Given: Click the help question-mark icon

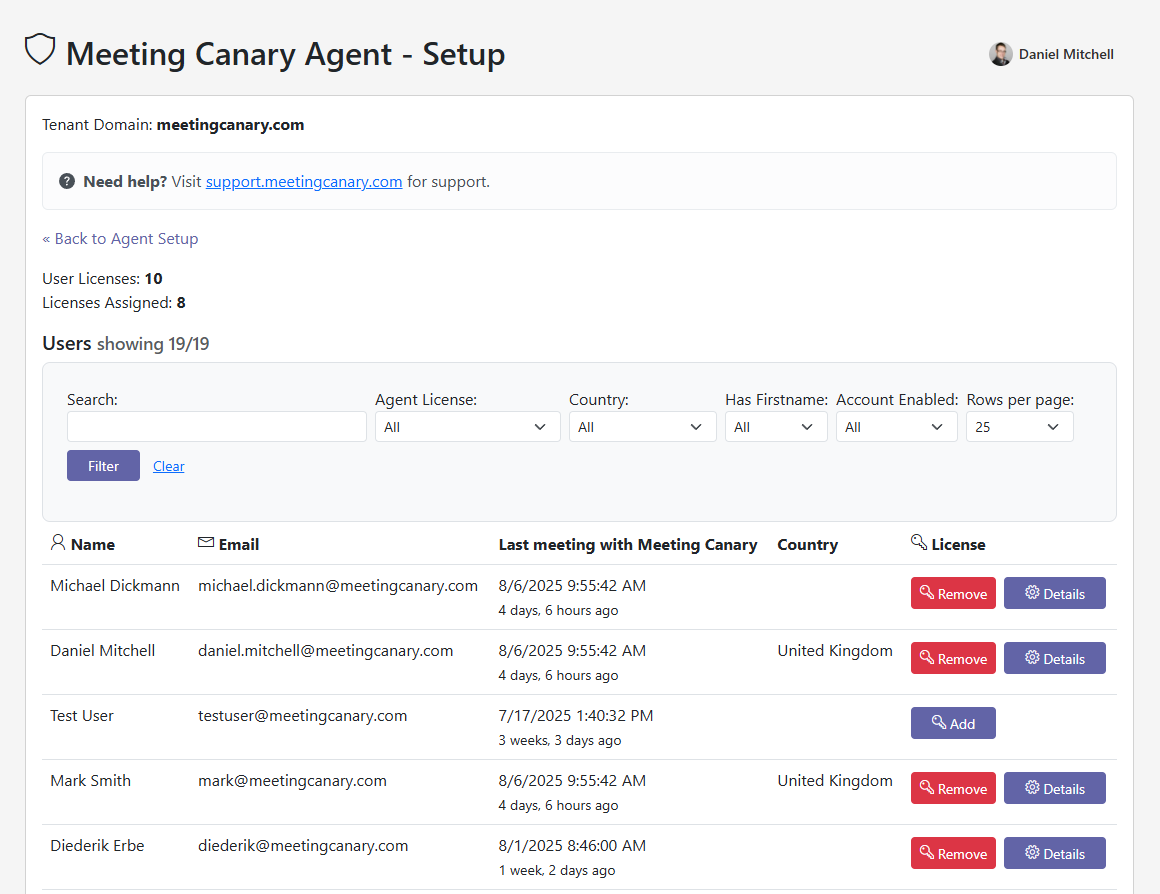Looking at the screenshot, I should click(x=67, y=181).
